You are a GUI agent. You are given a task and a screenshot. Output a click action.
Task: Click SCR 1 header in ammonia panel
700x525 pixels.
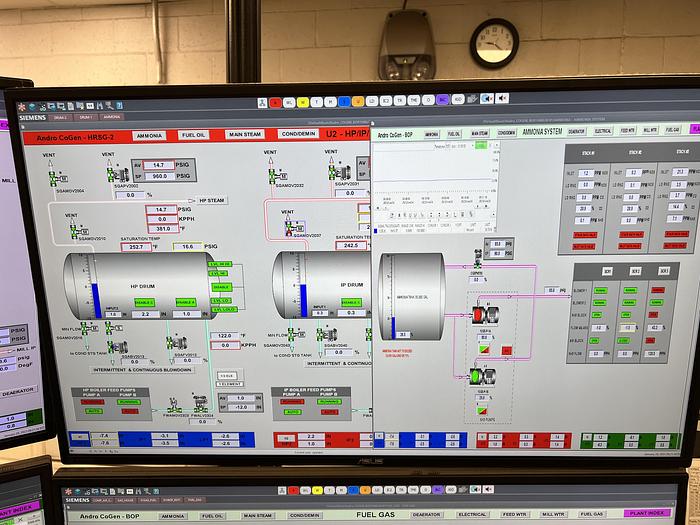tap(607, 271)
